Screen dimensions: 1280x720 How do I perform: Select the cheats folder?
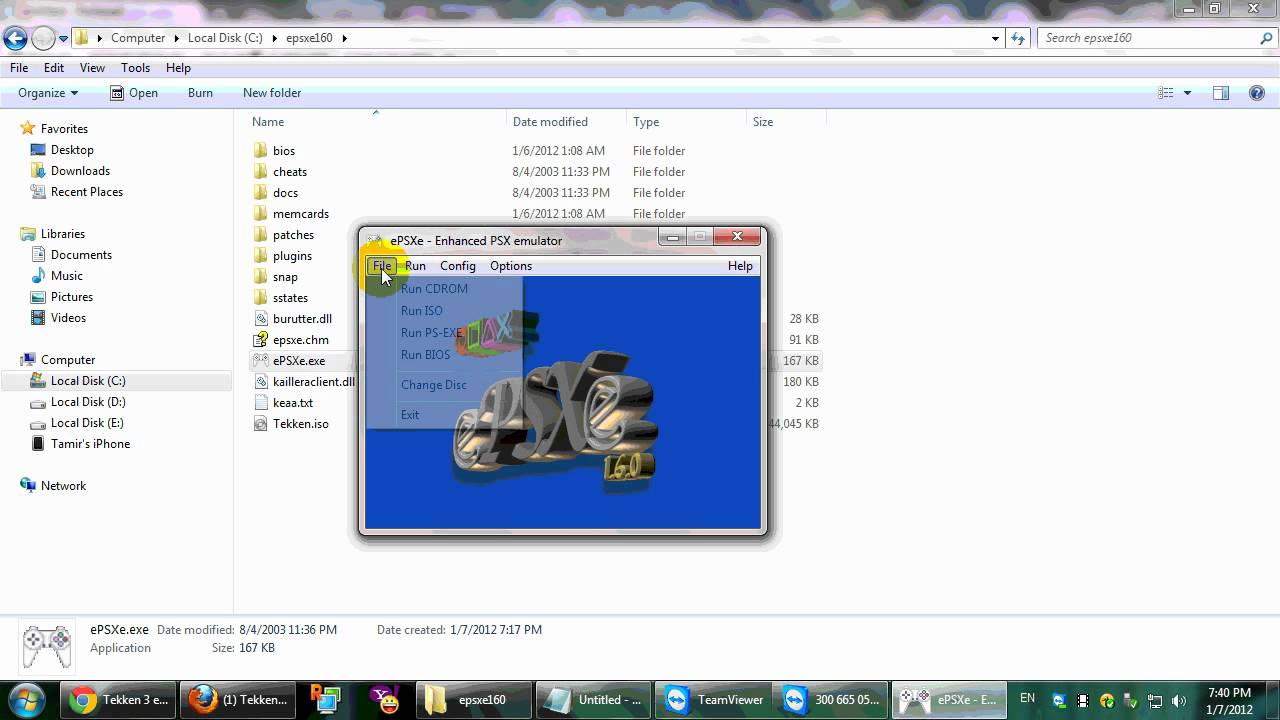click(x=290, y=172)
